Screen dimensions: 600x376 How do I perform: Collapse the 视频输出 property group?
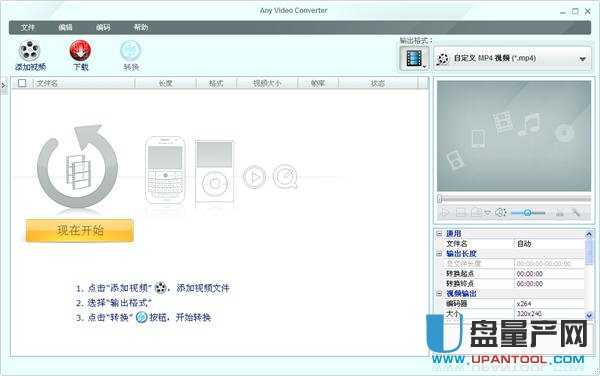pyautogui.click(x=439, y=294)
